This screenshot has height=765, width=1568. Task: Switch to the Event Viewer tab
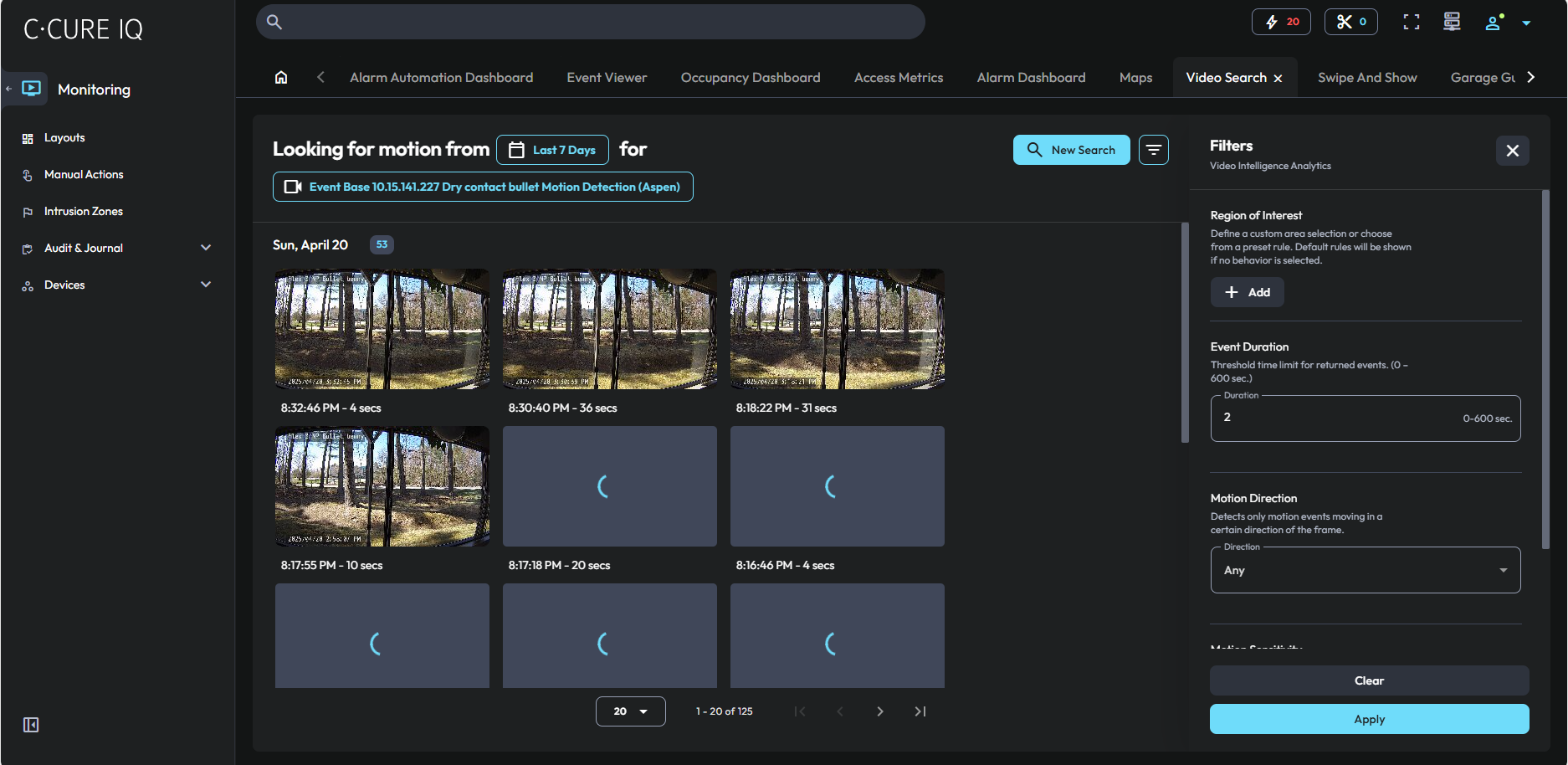pyautogui.click(x=606, y=77)
